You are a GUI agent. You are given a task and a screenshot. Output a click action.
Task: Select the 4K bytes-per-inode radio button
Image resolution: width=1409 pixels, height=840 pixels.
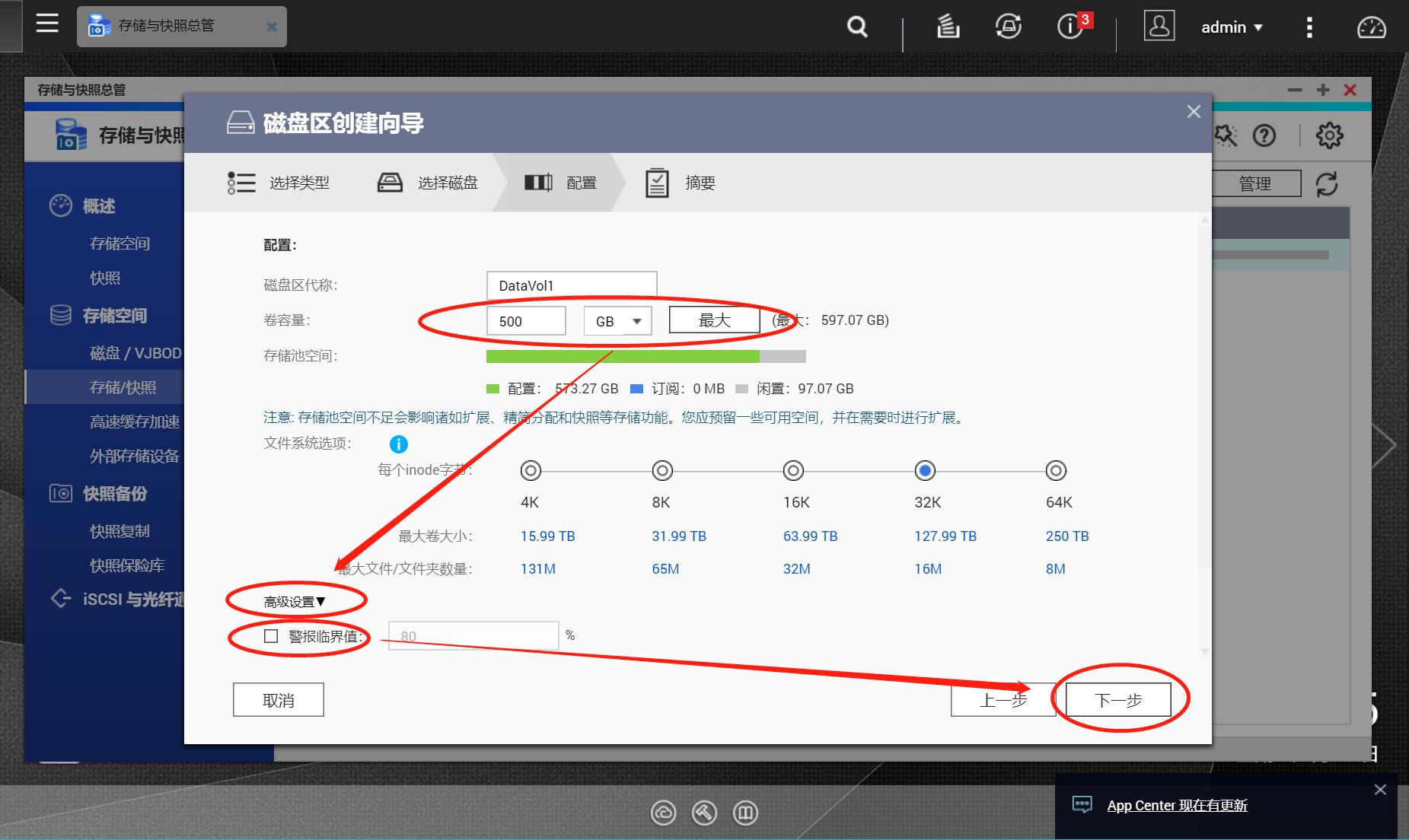531,471
